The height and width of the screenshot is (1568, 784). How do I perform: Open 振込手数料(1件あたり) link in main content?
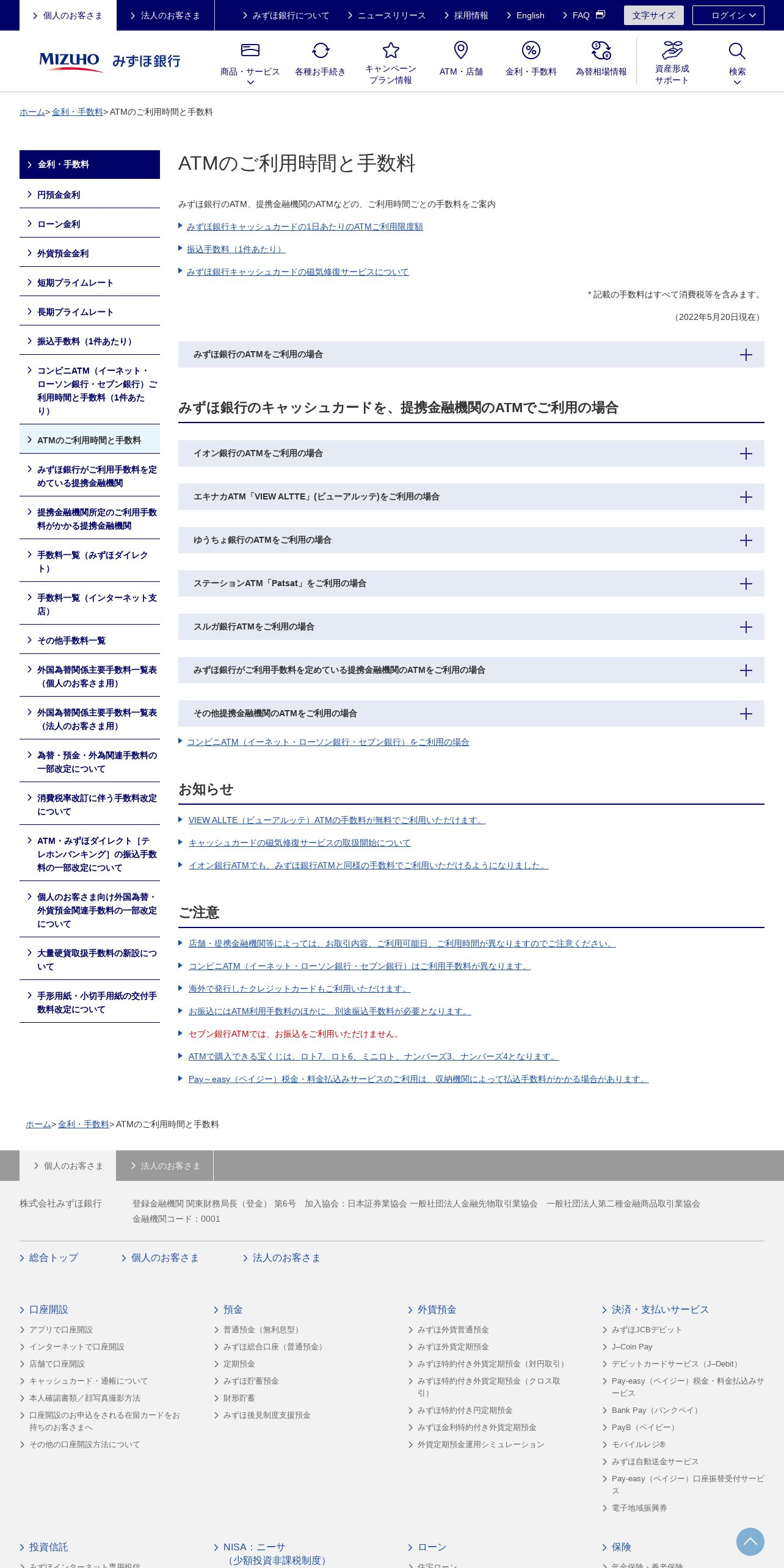pos(236,249)
